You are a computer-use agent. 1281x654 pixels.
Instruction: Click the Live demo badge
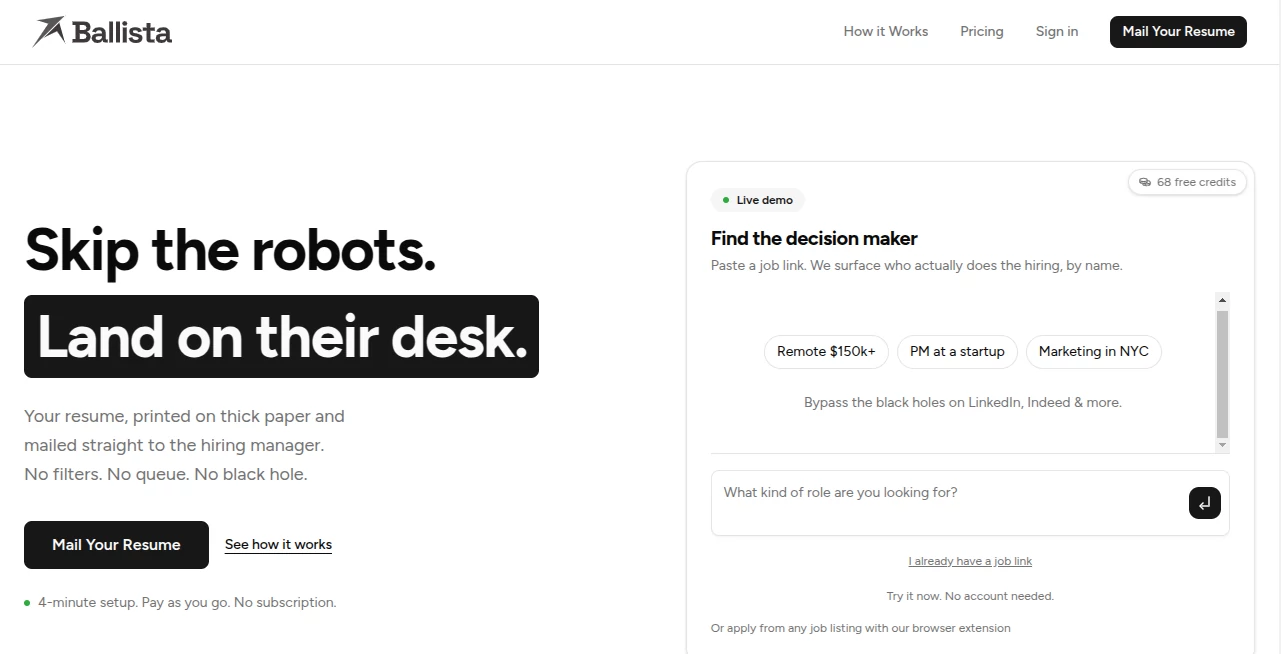758,200
